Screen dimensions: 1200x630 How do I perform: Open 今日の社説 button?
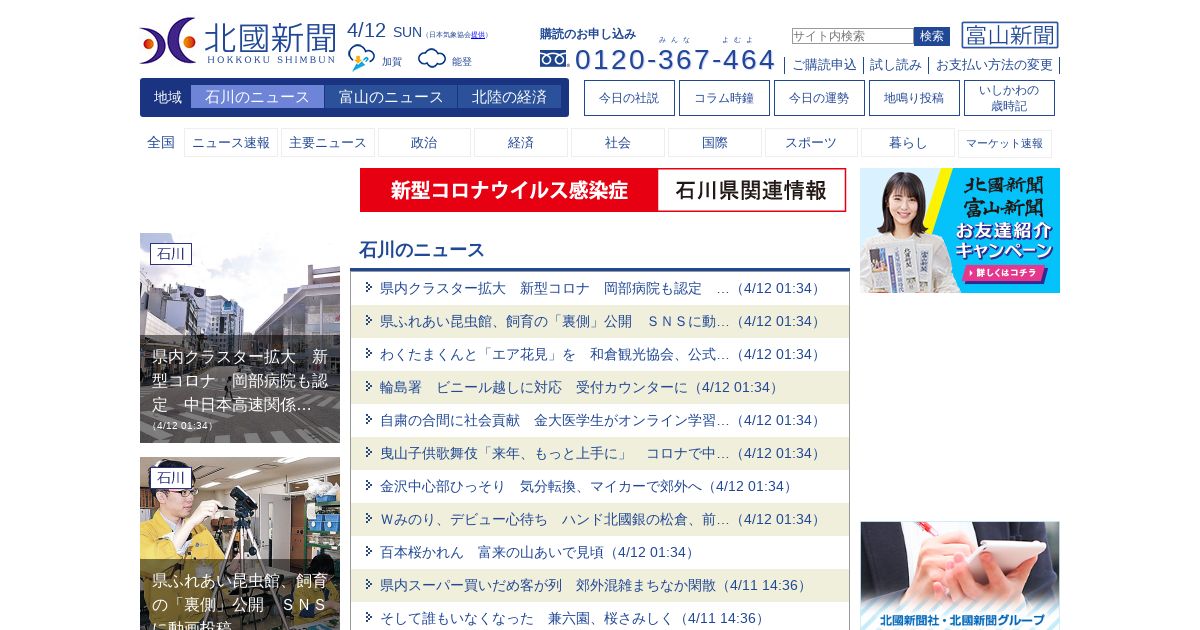click(x=629, y=98)
